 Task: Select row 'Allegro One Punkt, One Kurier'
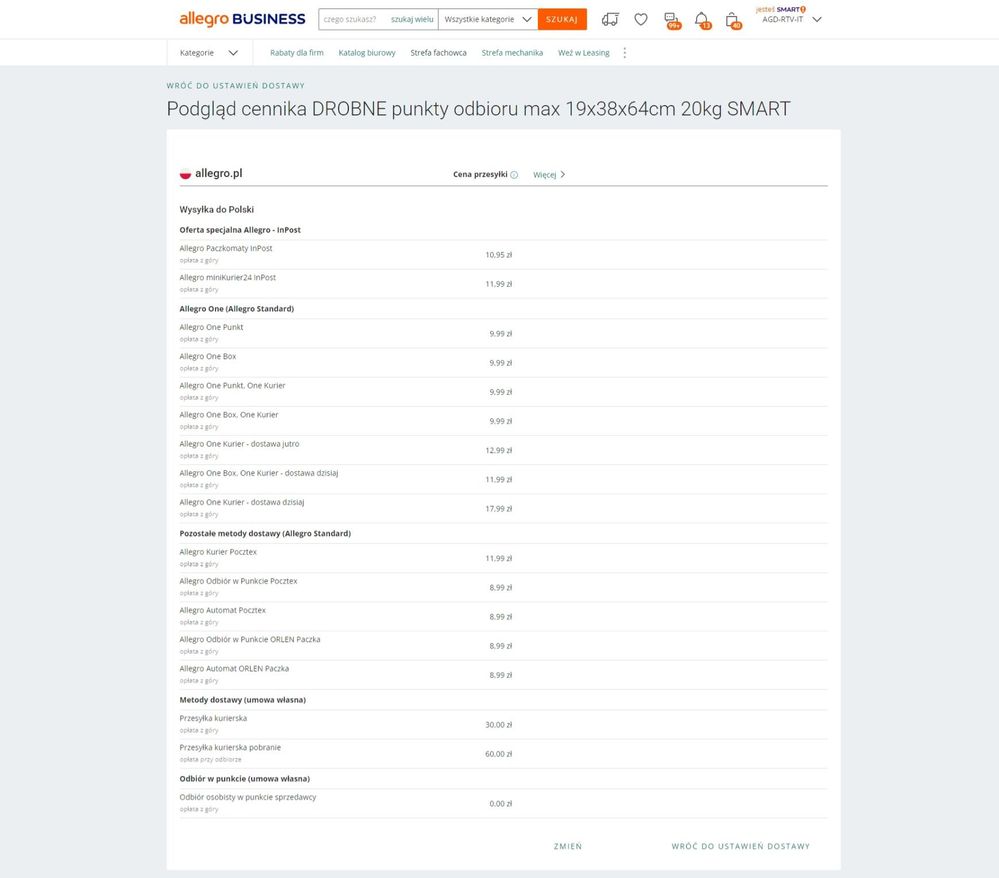pyautogui.click(x=503, y=392)
